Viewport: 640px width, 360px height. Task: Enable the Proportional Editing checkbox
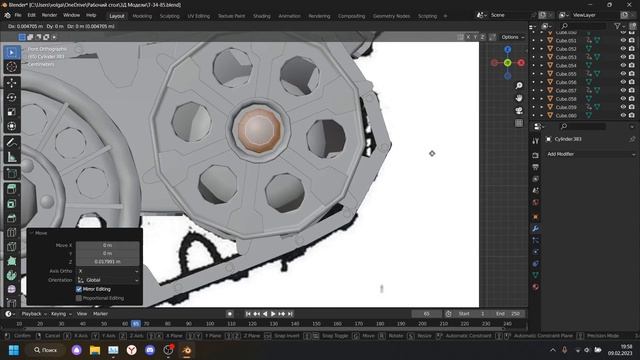point(79,298)
